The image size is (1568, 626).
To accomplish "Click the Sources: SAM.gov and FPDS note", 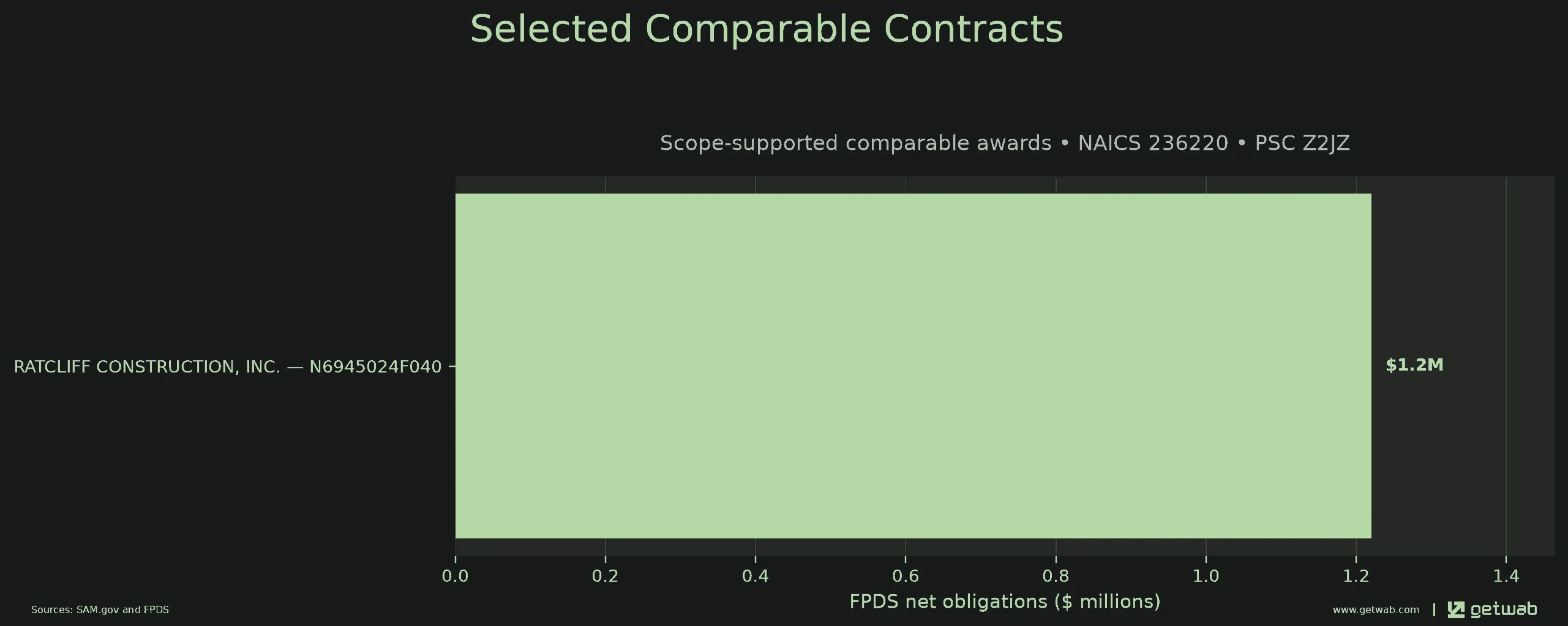I will pos(100,609).
